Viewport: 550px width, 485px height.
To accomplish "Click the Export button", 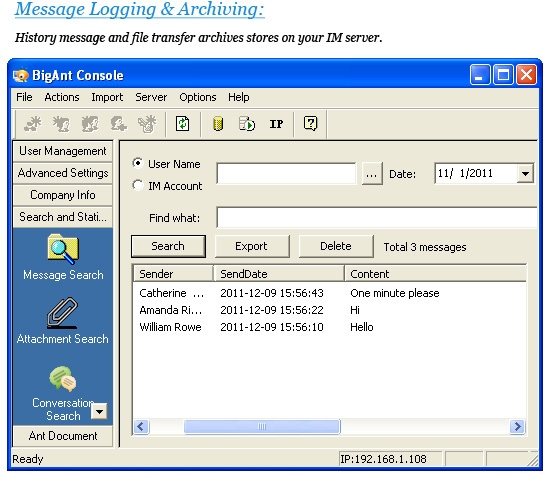I will coord(252,246).
